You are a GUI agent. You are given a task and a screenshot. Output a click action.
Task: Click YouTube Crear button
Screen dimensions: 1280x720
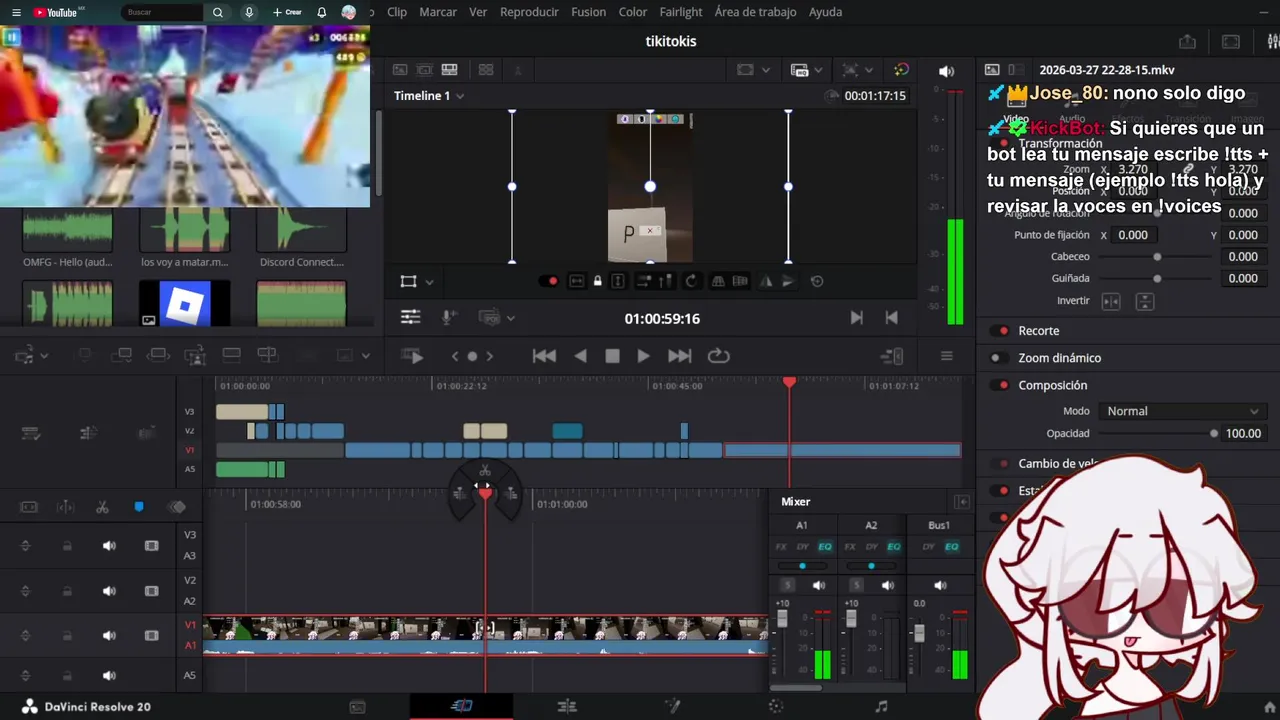pos(287,12)
